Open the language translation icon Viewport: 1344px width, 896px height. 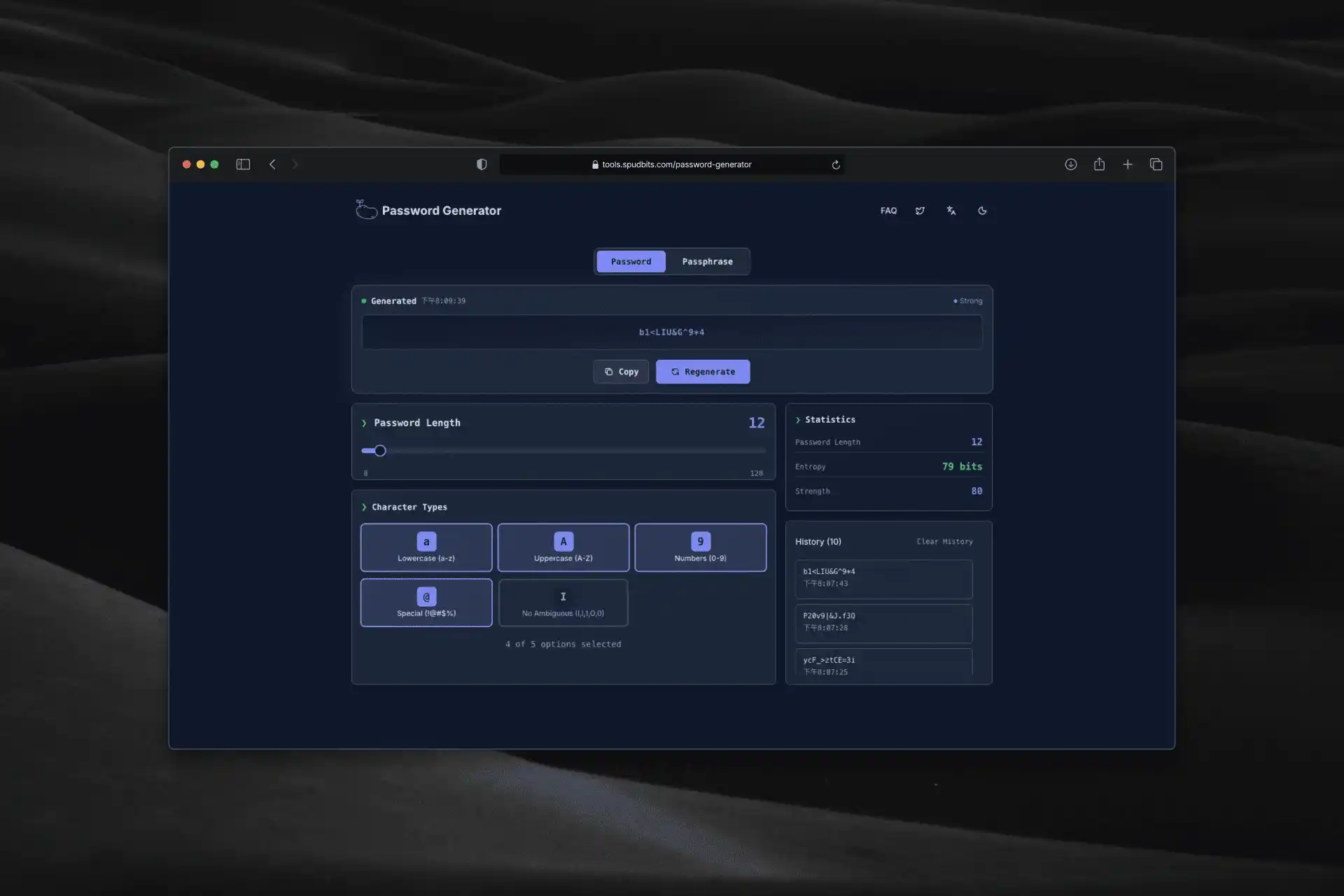click(x=951, y=211)
